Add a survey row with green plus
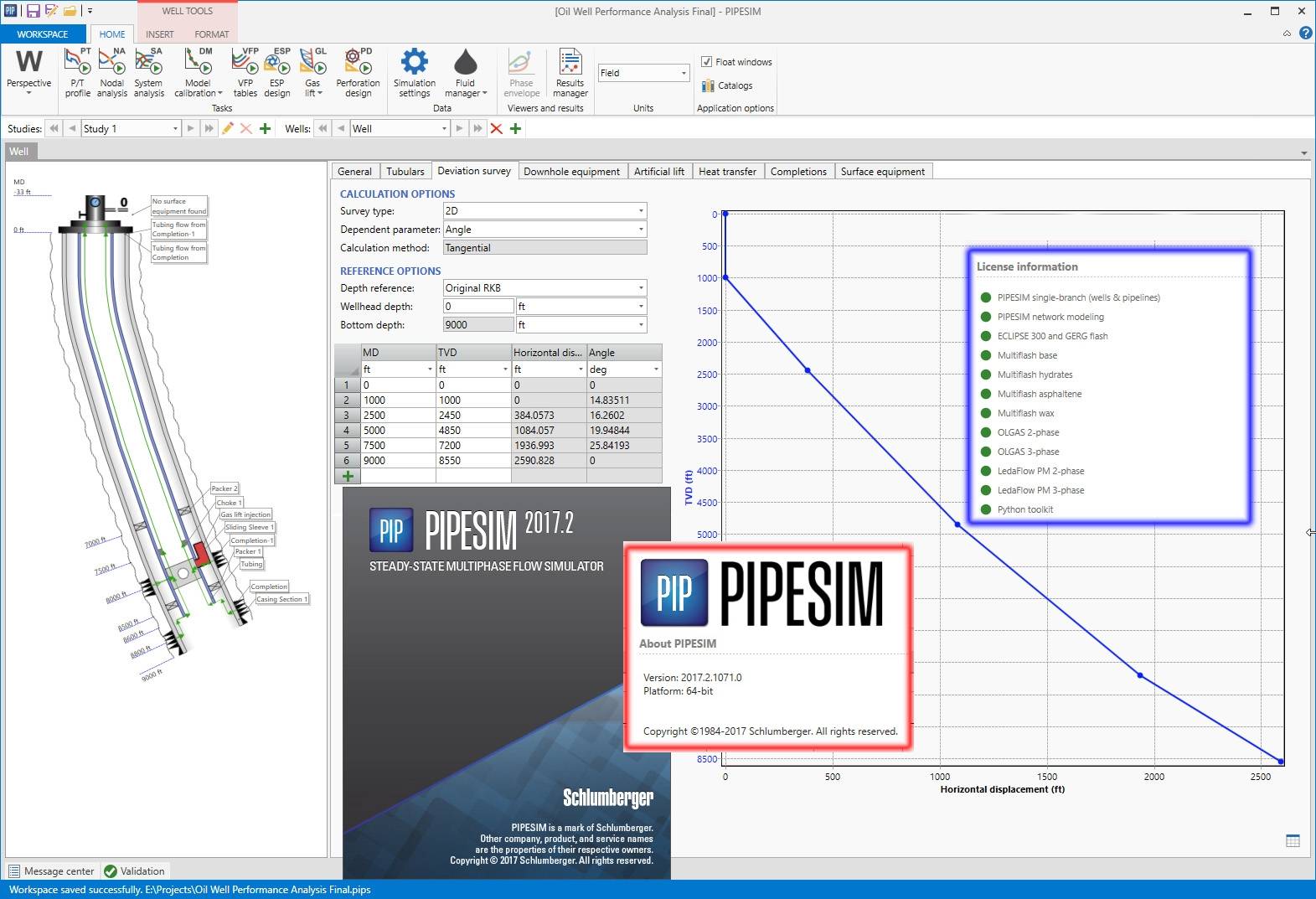The height and width of the screenshot is (899, 1316). click(x=348, y=476)
